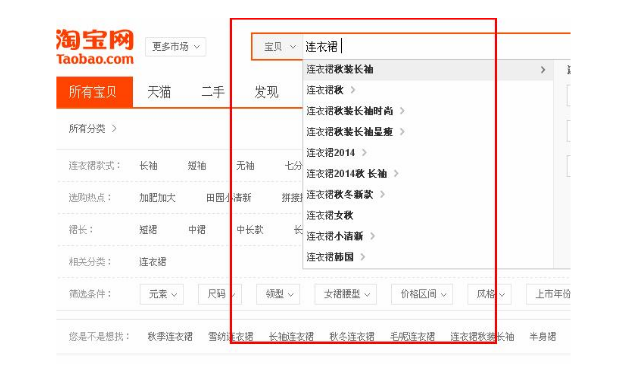Screen dimensions: 642x387
Task: Expand arrow next to 连衣裙韩国
Action: point(363,257)
